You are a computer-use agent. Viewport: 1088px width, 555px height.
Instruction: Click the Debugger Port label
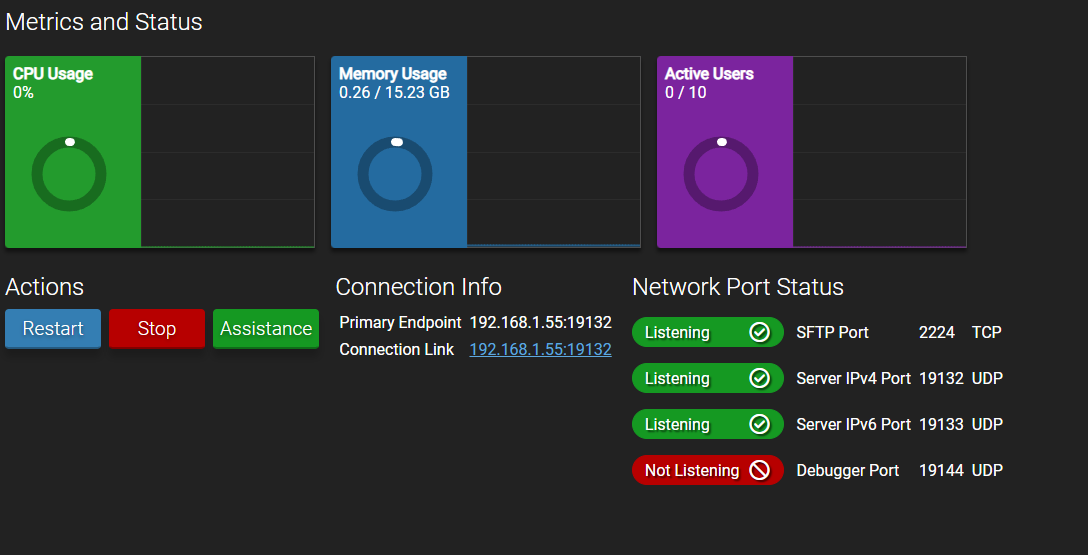click(x=847, y=470)
